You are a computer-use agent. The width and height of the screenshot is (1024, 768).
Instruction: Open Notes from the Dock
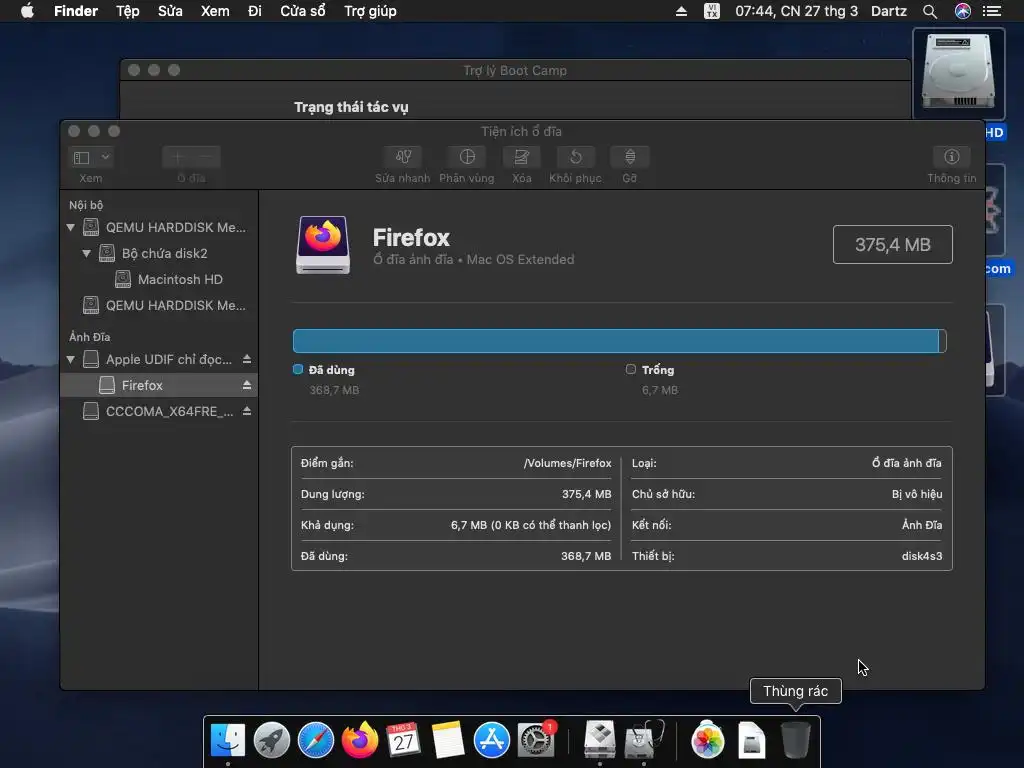click(x=447, y=740)
